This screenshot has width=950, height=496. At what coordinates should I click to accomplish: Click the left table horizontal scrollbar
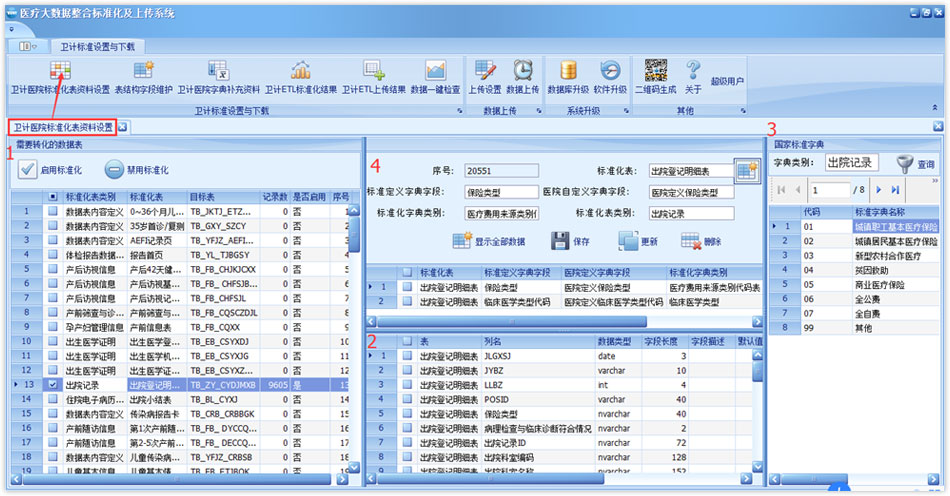pos(179,479)
